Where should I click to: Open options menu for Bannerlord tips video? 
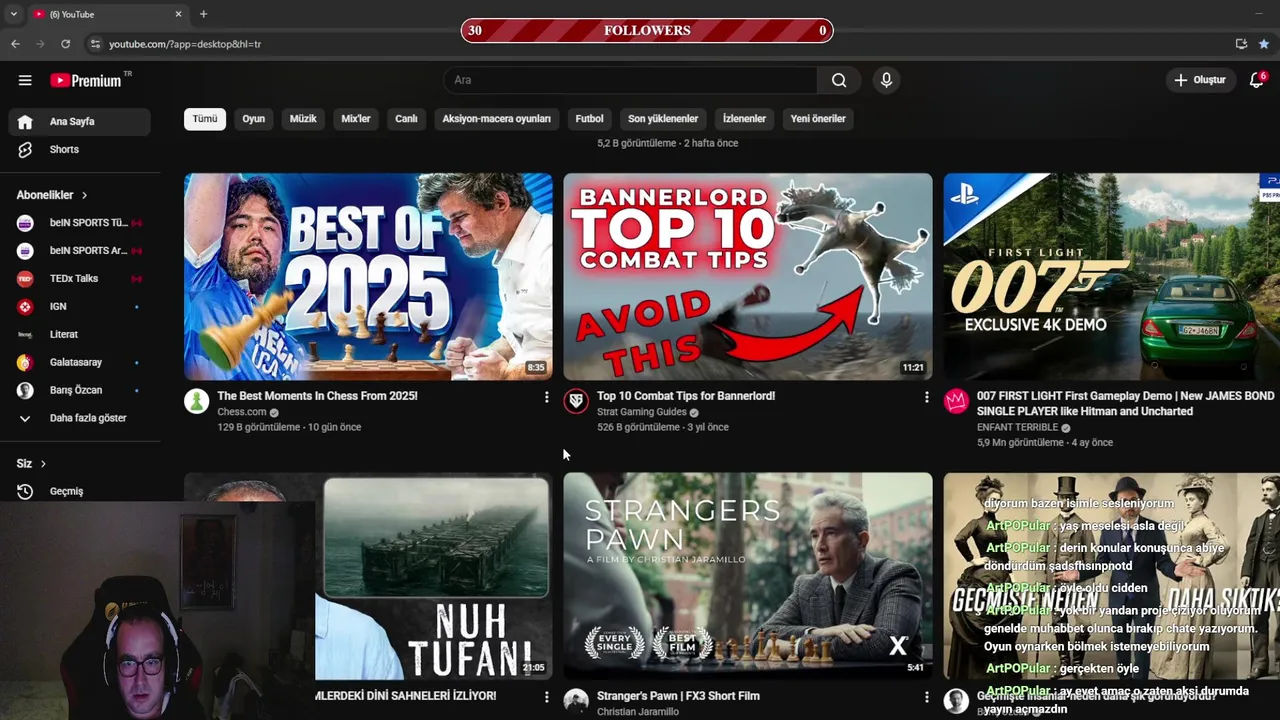click(926, 398)
